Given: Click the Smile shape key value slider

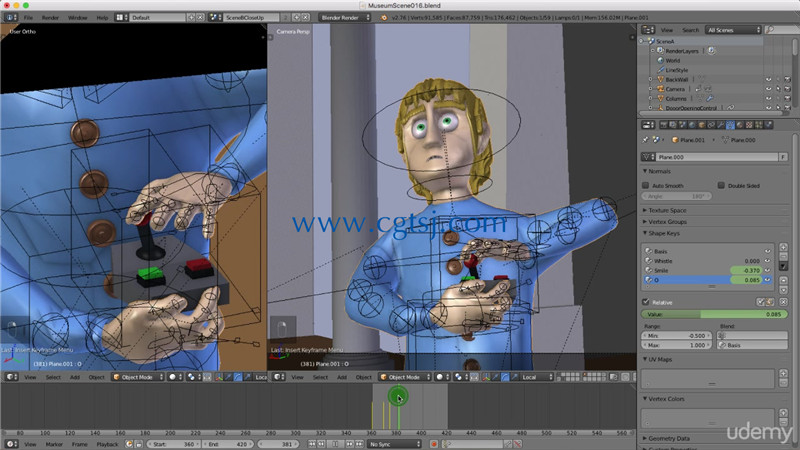Looking at the screenshot, I should pyautogui.click(x=746, y=270).
